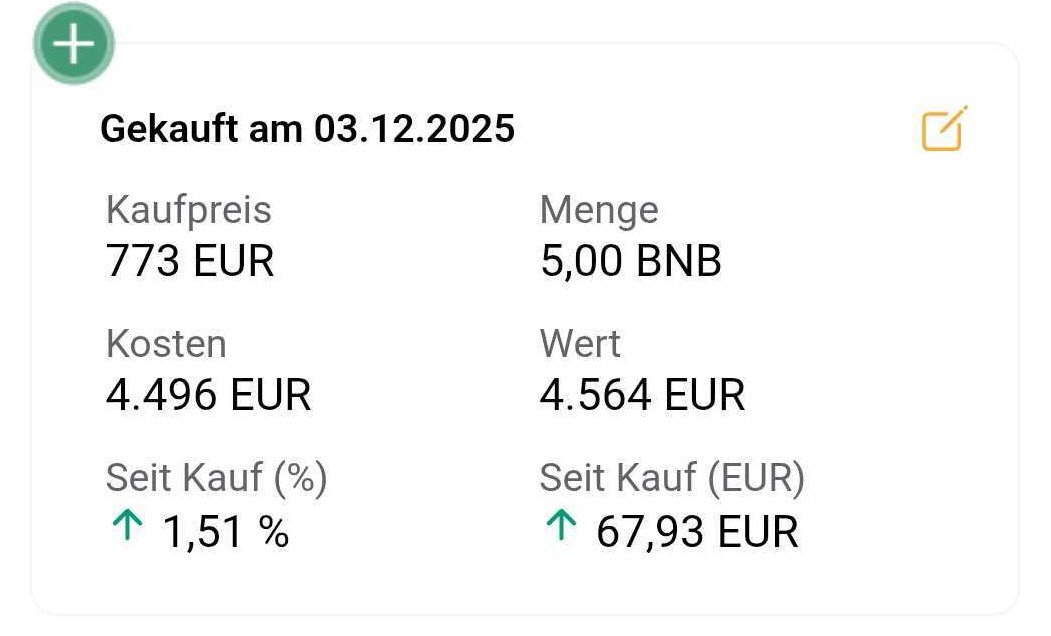Click the date 03.12.2025 in the heading
Screen dimensions: 1051x636
[x=414, y=129]
